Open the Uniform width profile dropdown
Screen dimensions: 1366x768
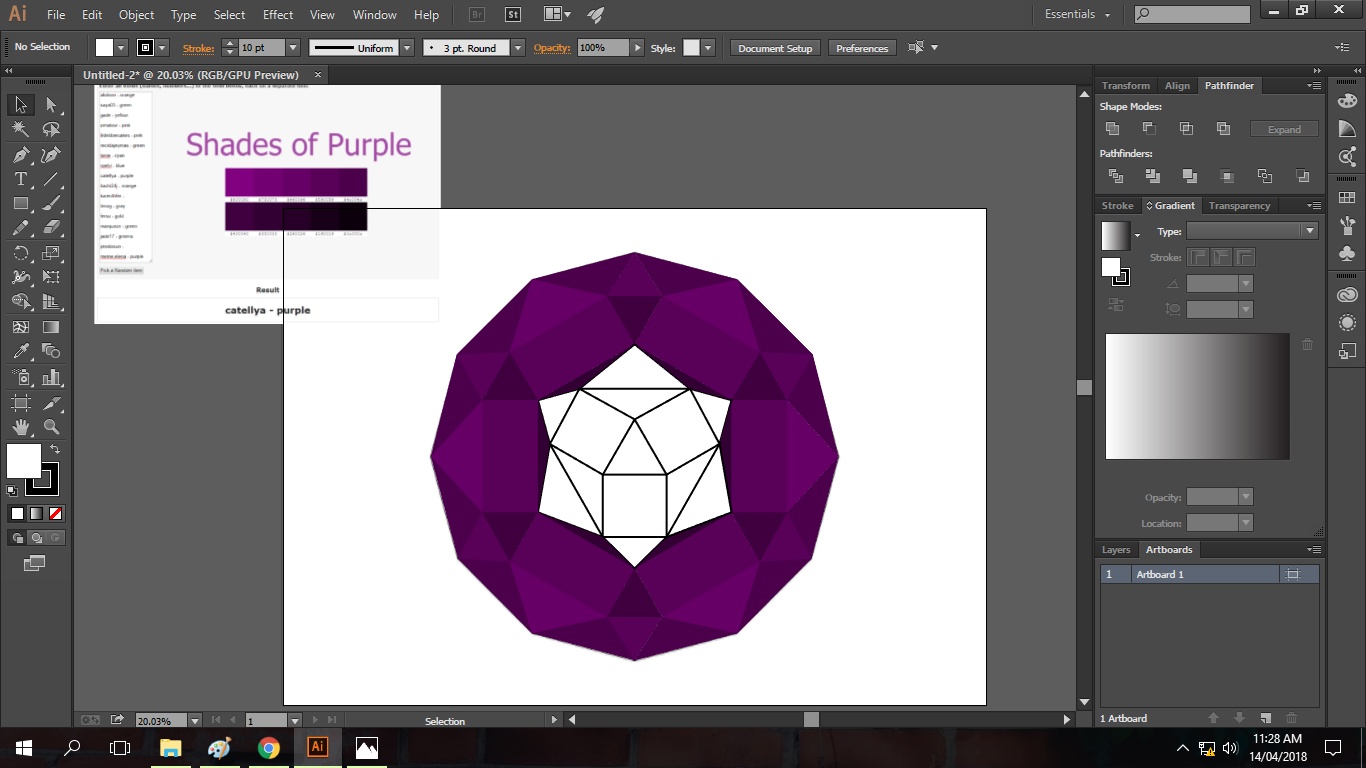pyautogui.click(x=408, y=48)
